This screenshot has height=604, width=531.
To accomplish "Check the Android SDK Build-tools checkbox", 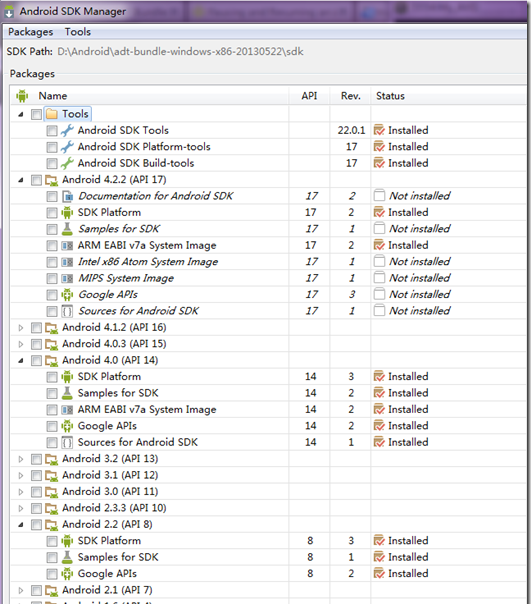I will pos(52,164).
